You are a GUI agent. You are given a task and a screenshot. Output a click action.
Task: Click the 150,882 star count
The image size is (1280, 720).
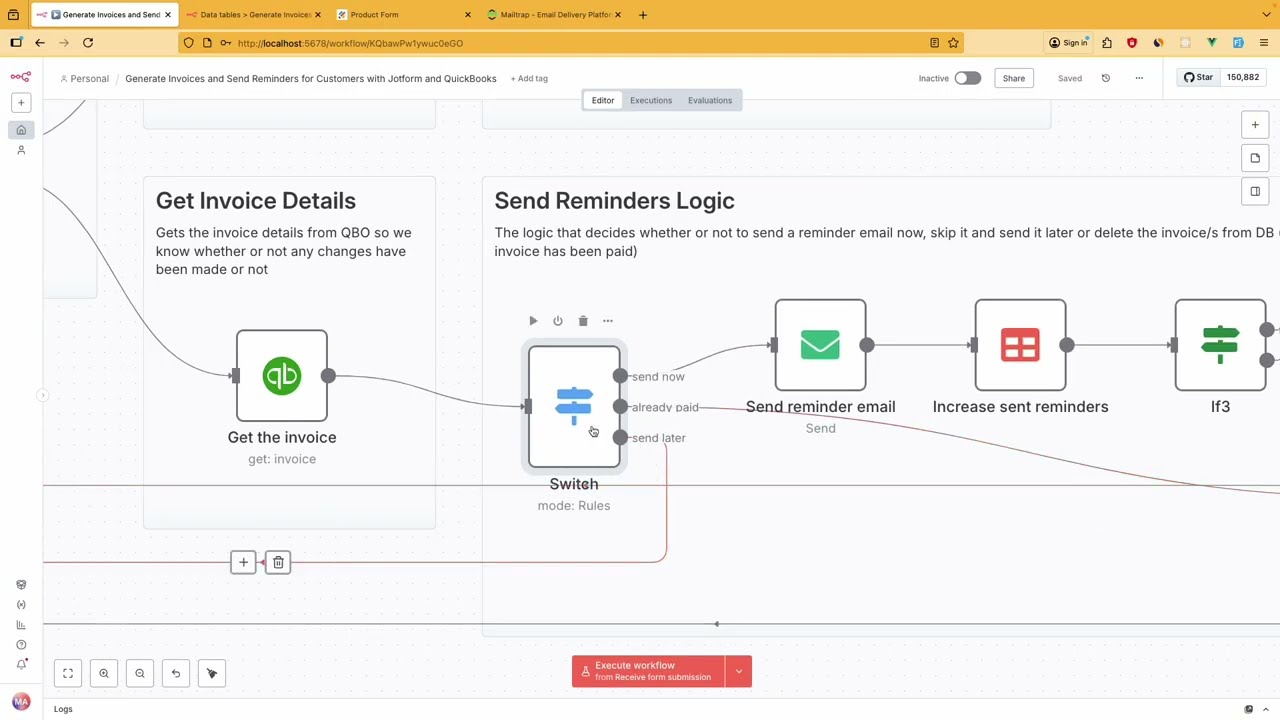click(x=1243, y=77)
